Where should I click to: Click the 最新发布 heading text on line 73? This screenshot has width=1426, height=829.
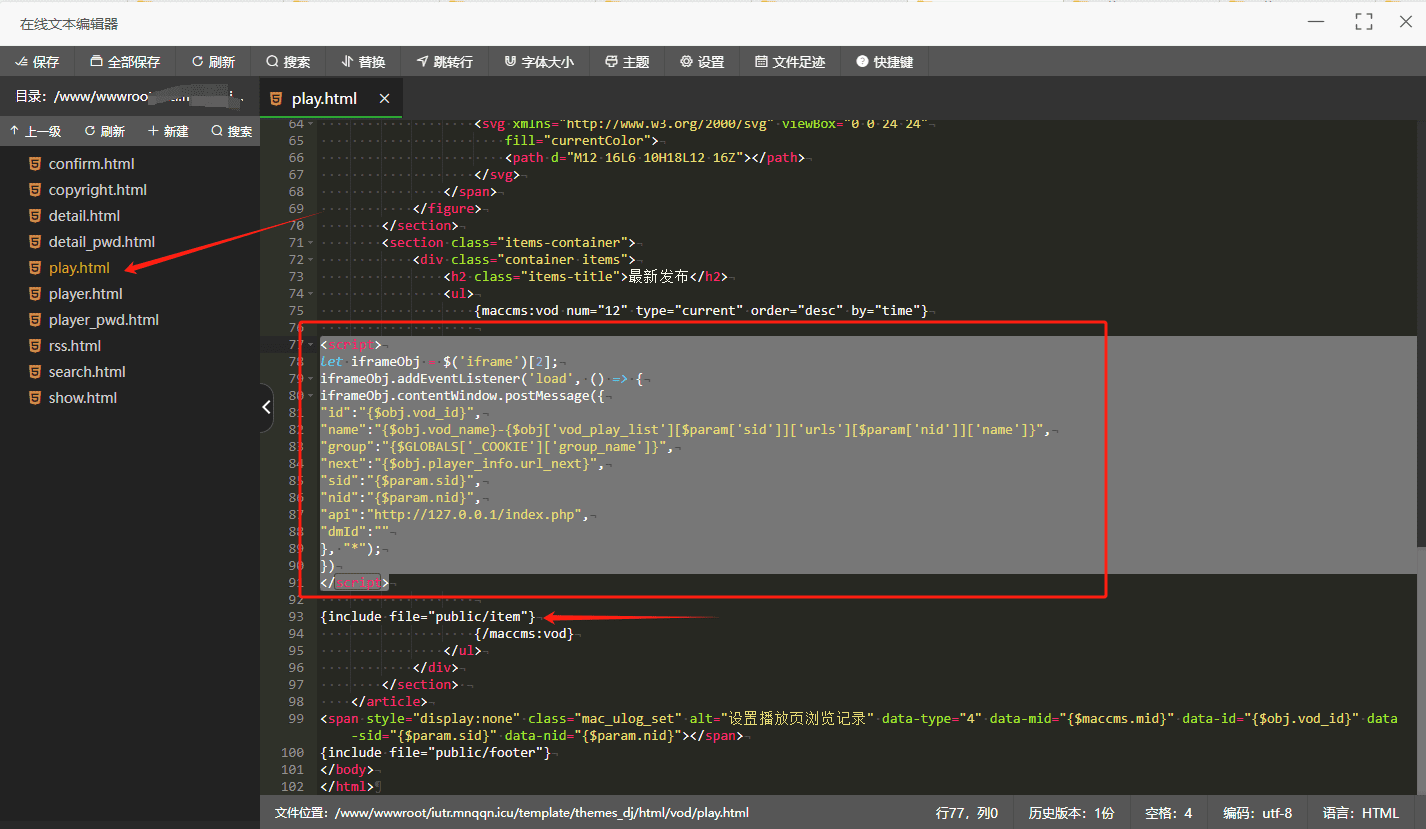658,277
